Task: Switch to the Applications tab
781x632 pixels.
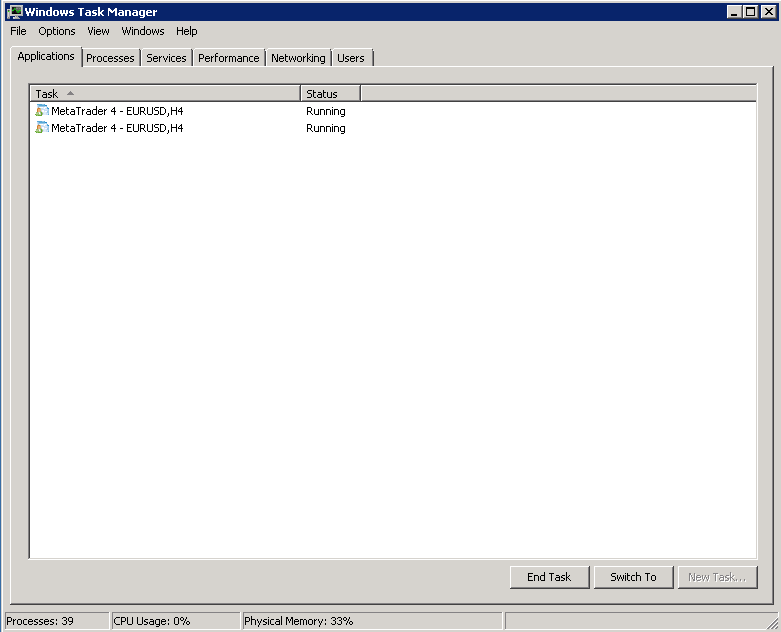Action: (46, 56)
